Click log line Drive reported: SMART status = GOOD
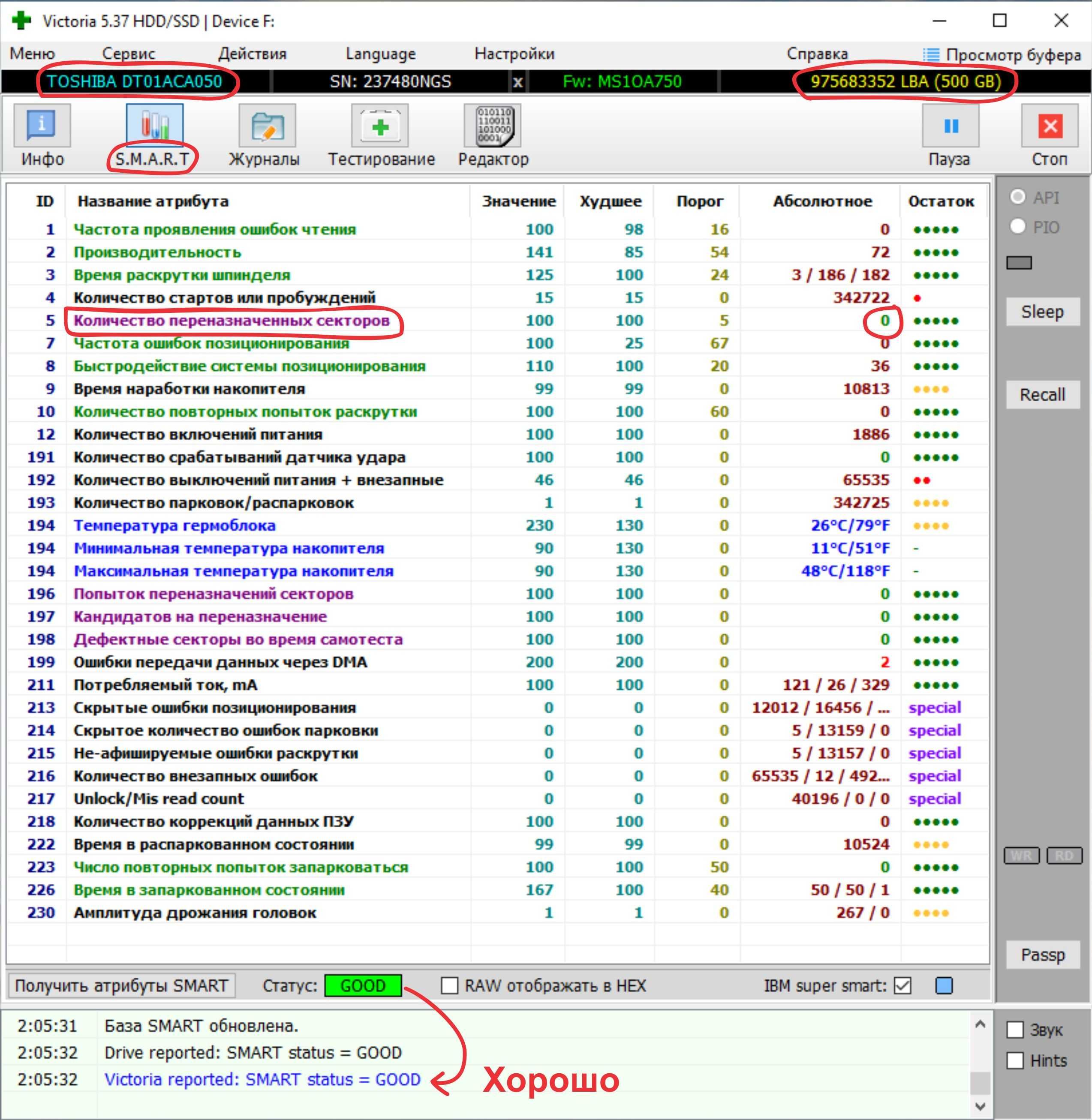Screen dimensions: 1092x1120 pyautogui.click(x=253, y=1052)
